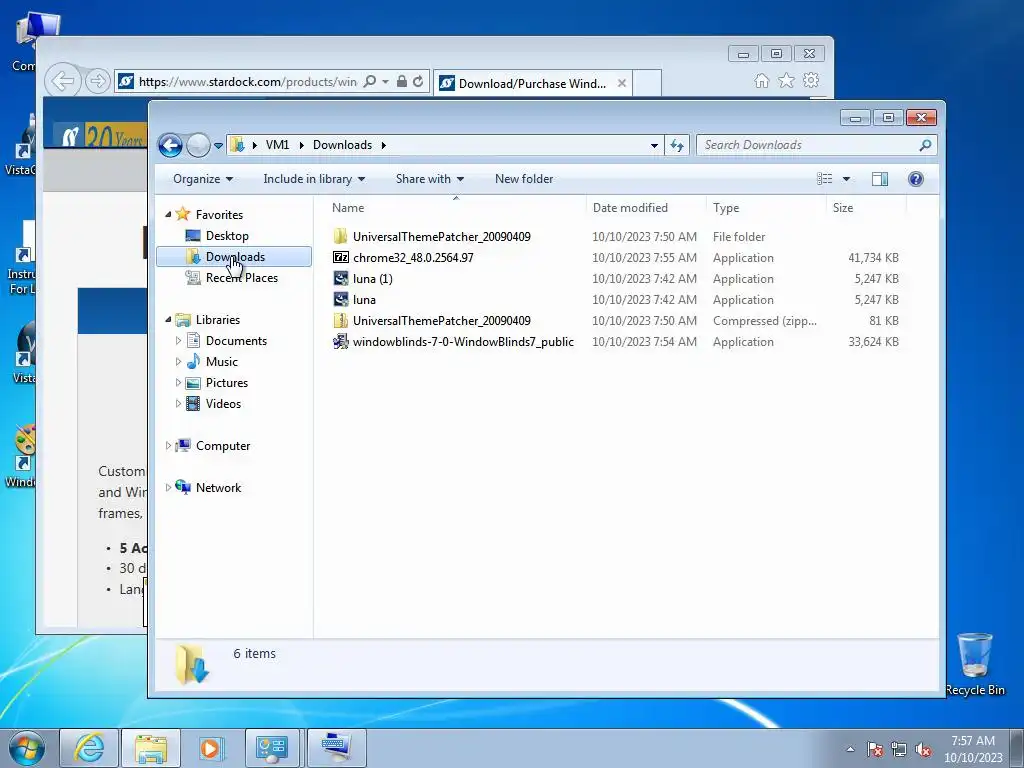
Task: Open the Share with menu
Action: (x=430, y=179)
